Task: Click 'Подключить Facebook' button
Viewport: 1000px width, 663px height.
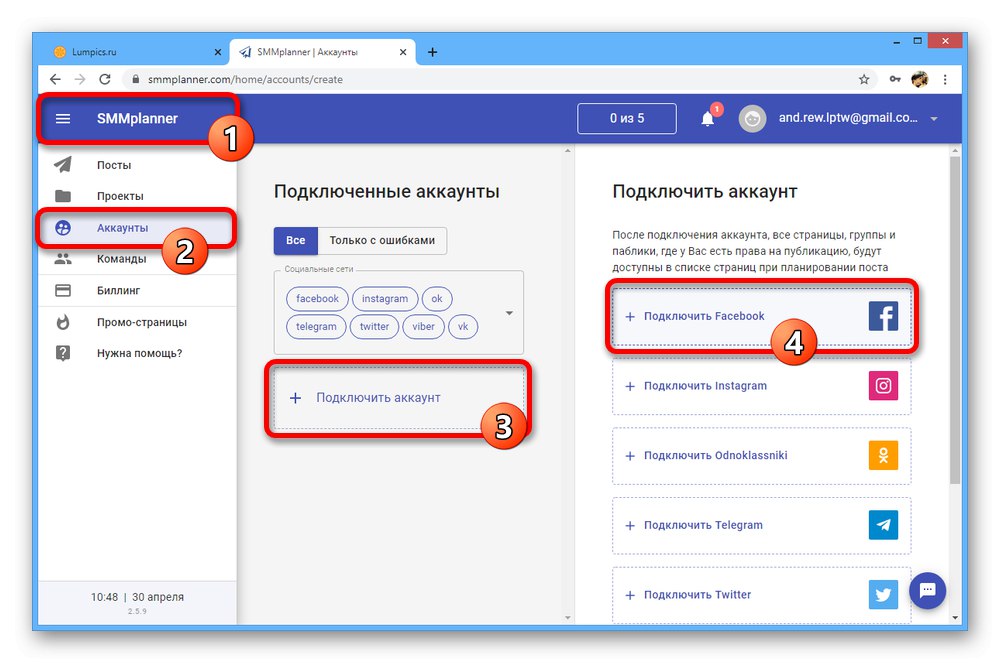Action: click(761, 316)
